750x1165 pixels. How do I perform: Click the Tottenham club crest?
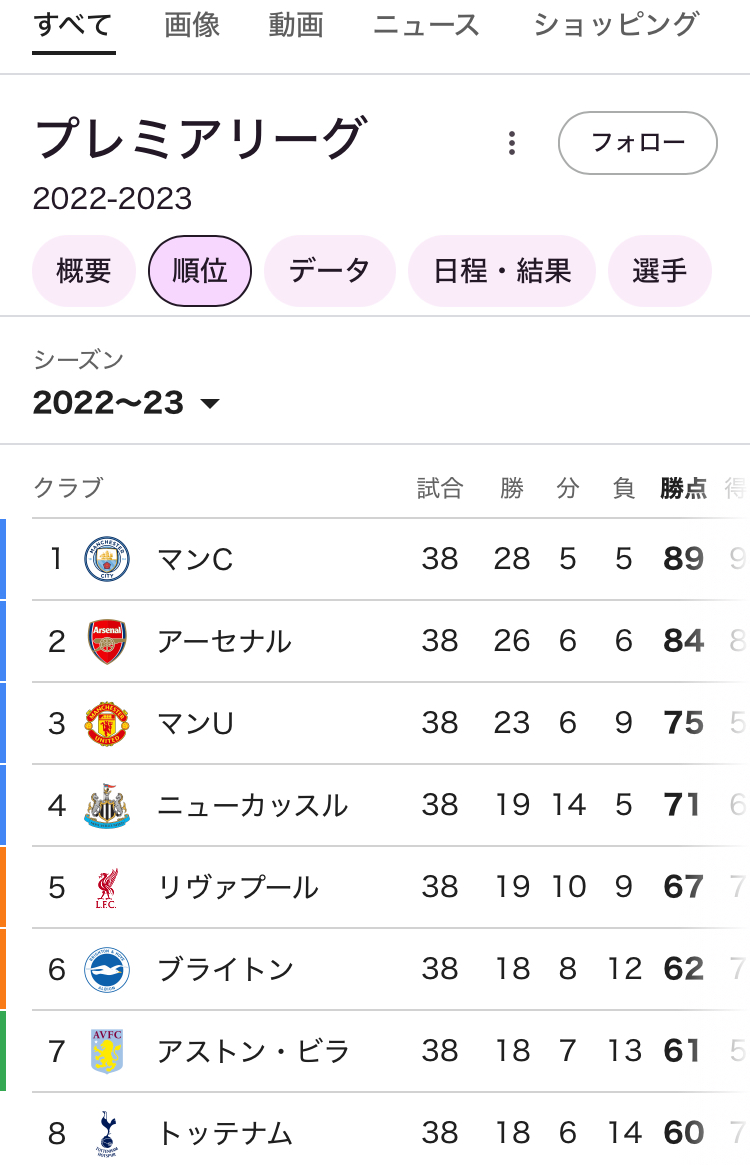(107, 1133)
